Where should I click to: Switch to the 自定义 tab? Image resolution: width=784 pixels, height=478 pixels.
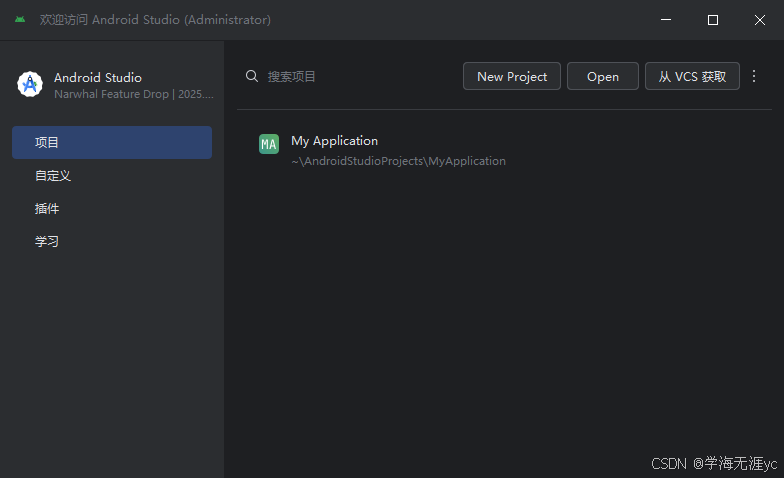tap(112, 176)
